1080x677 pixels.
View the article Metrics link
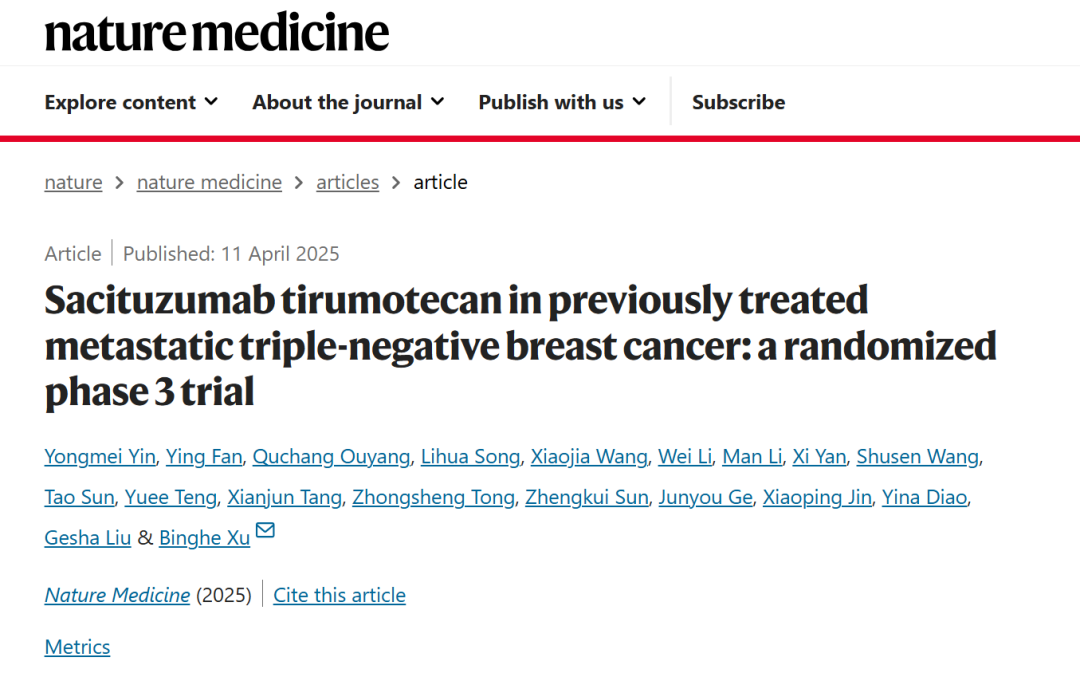tap(77, 647)
